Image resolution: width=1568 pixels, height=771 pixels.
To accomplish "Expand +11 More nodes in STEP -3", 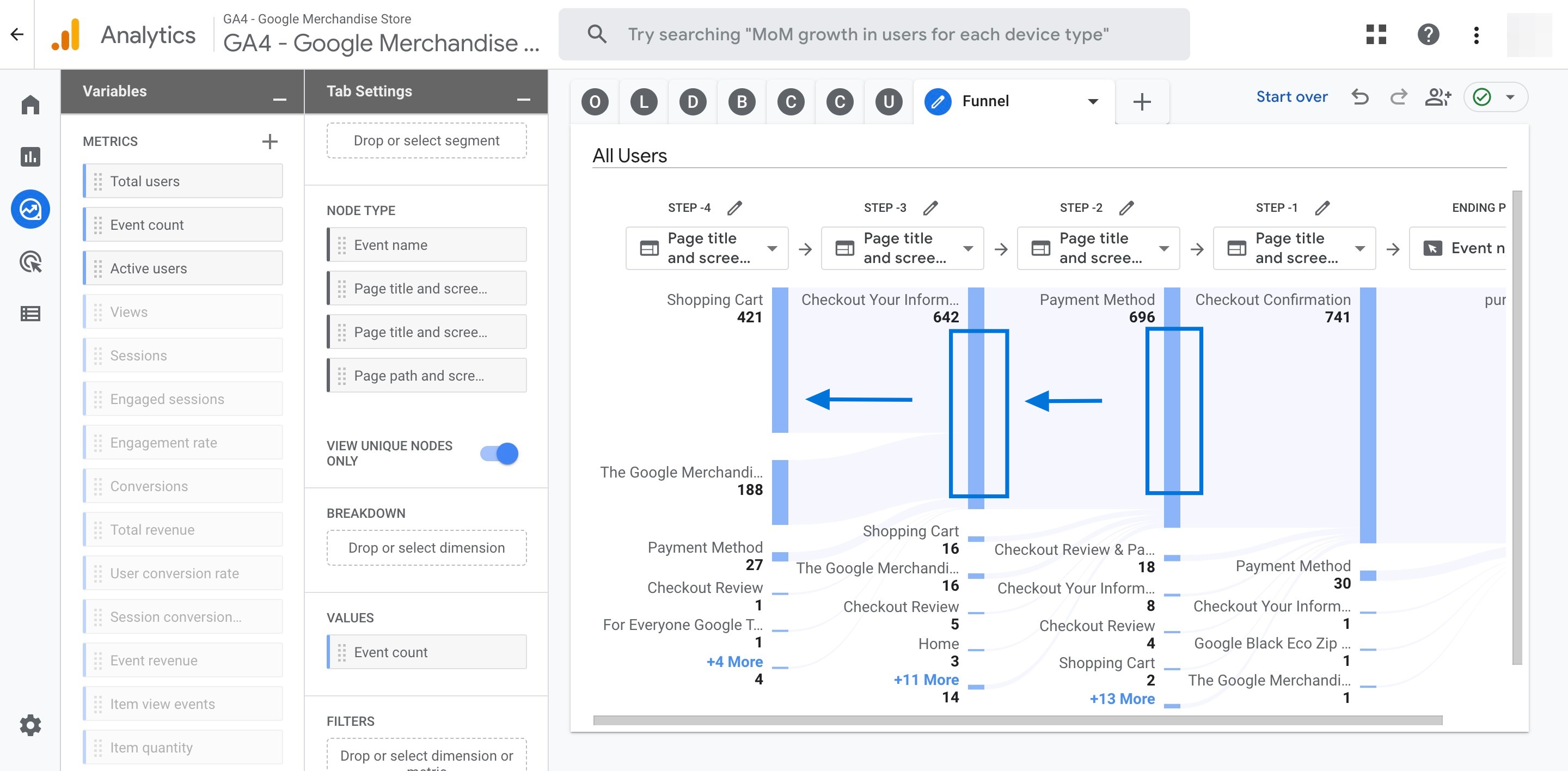I will 926,680.
